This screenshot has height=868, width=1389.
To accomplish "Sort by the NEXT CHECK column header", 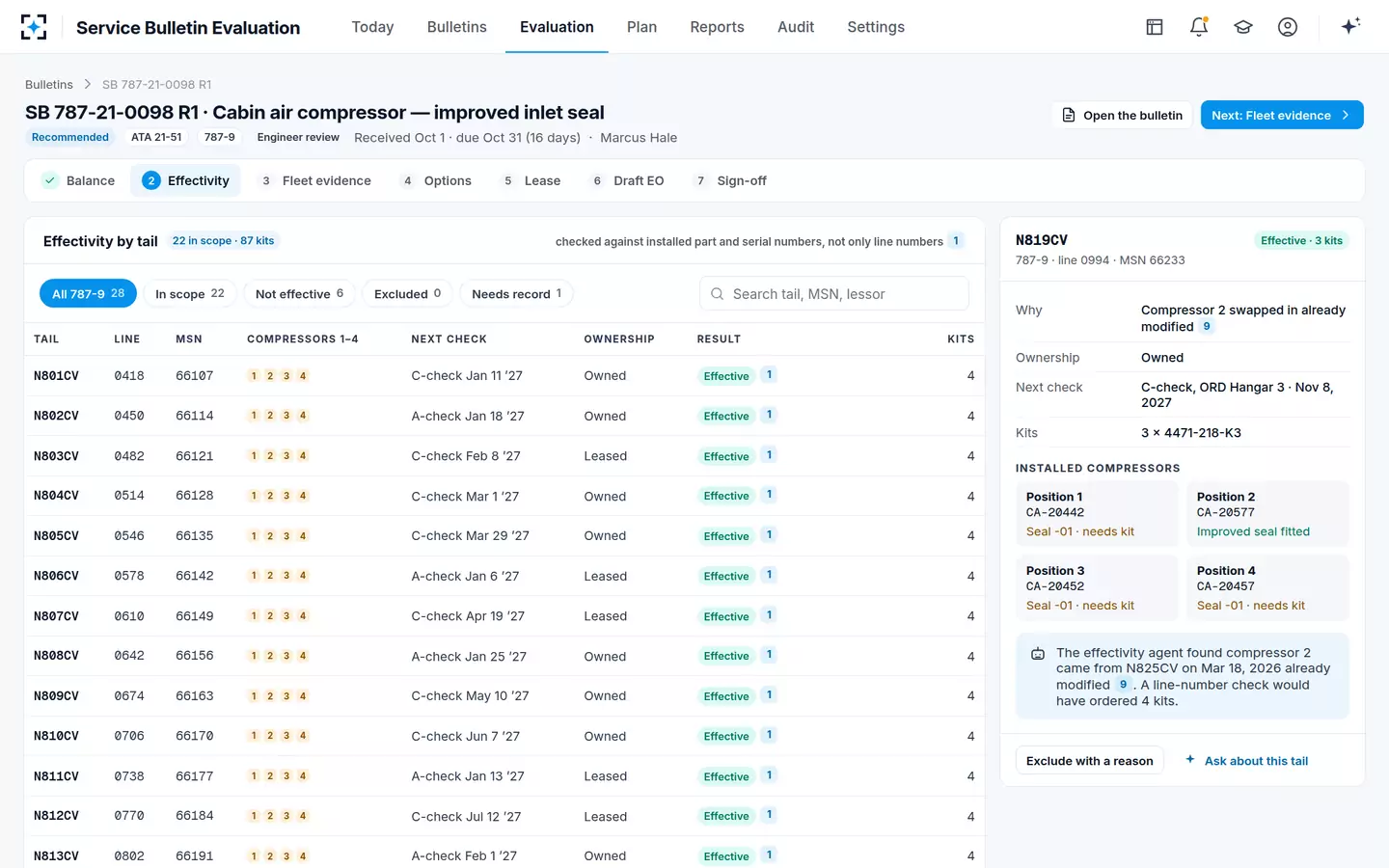I will tap(449, 339).
